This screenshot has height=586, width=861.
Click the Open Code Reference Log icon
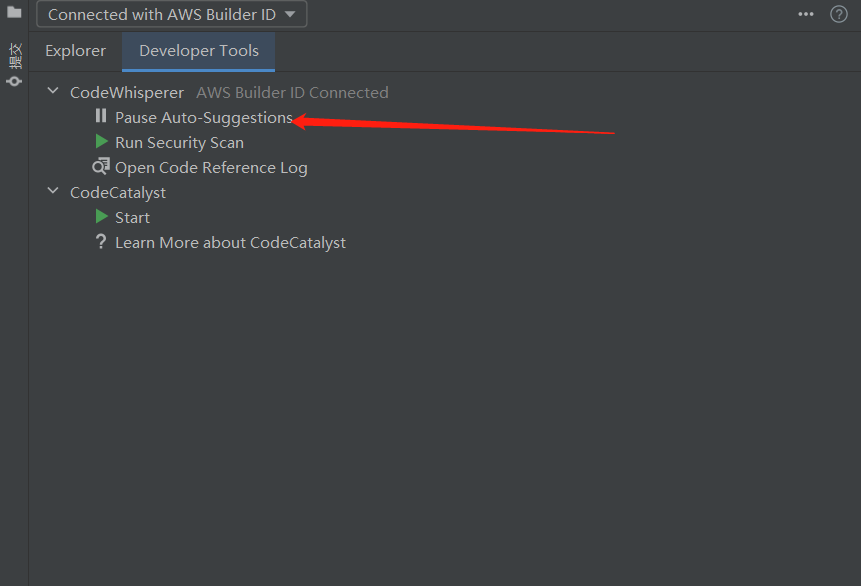[100, 167]
